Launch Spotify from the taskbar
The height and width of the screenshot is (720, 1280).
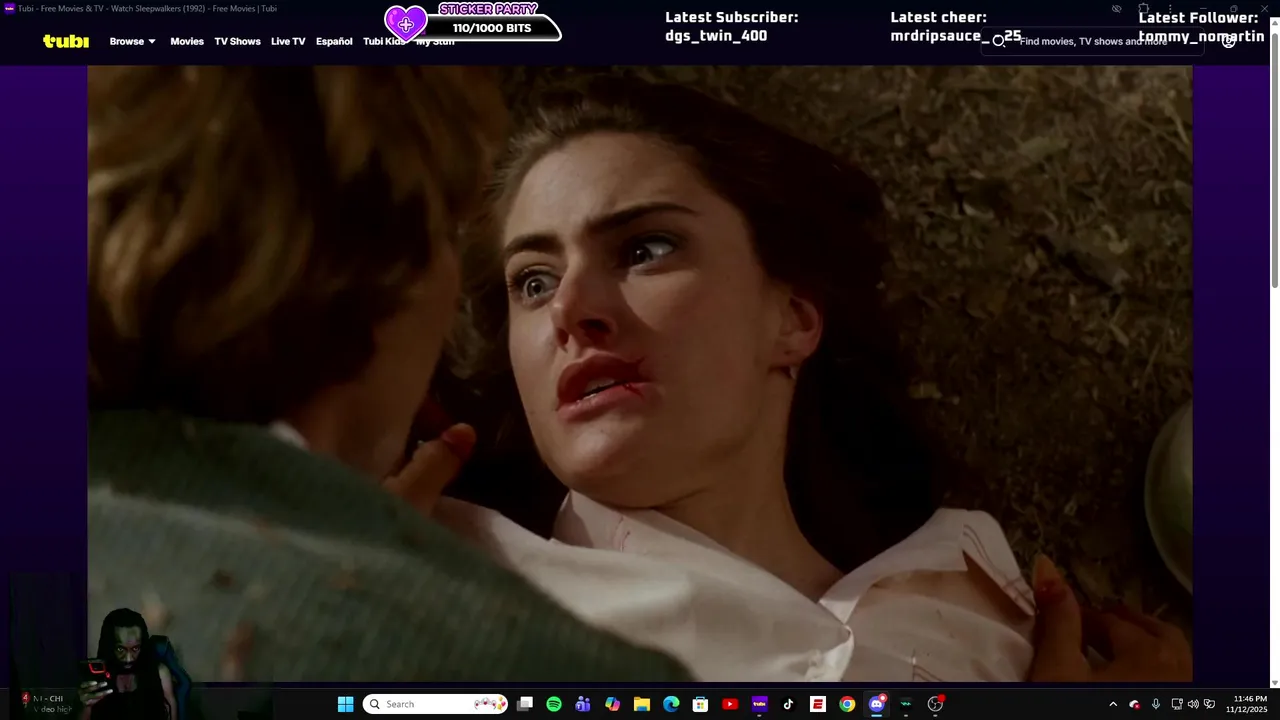(x=554, y=704)
